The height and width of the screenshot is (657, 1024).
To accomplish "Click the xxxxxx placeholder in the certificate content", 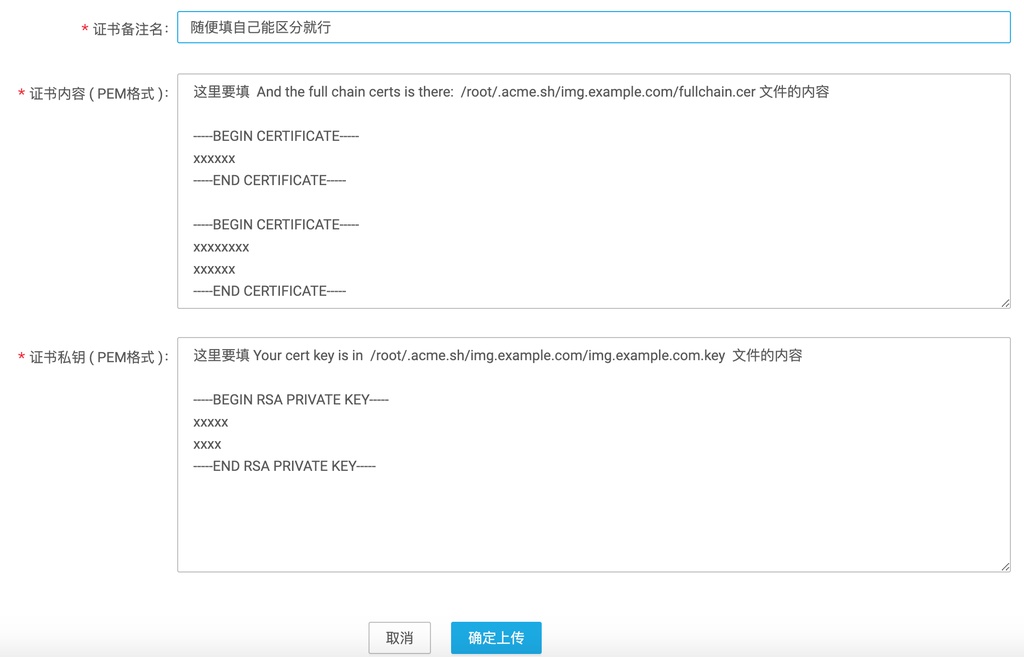I will point(212,158).
